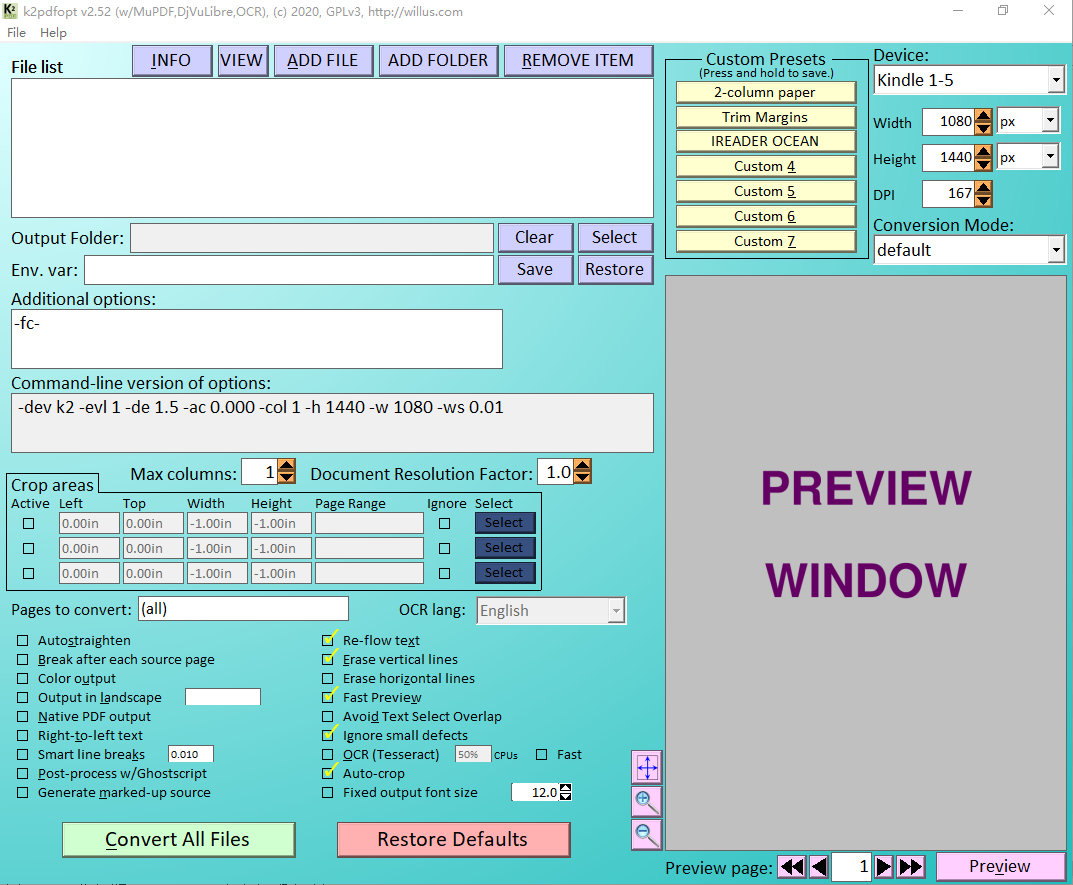
Task: Open the File menu
Action: click(x=16, y=33)
